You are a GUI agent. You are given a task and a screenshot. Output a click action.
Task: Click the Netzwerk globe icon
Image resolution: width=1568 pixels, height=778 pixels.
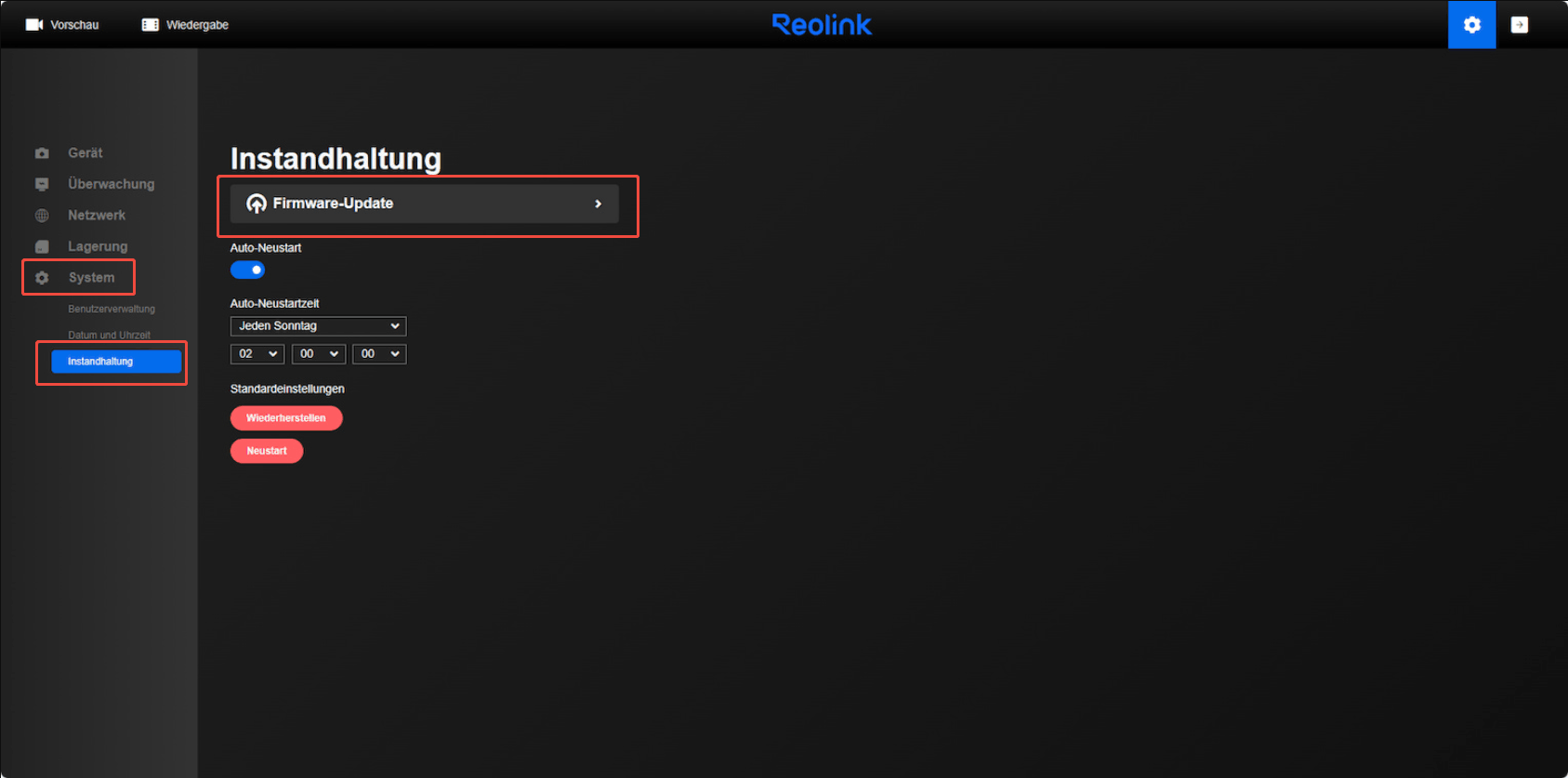point(42,216)
